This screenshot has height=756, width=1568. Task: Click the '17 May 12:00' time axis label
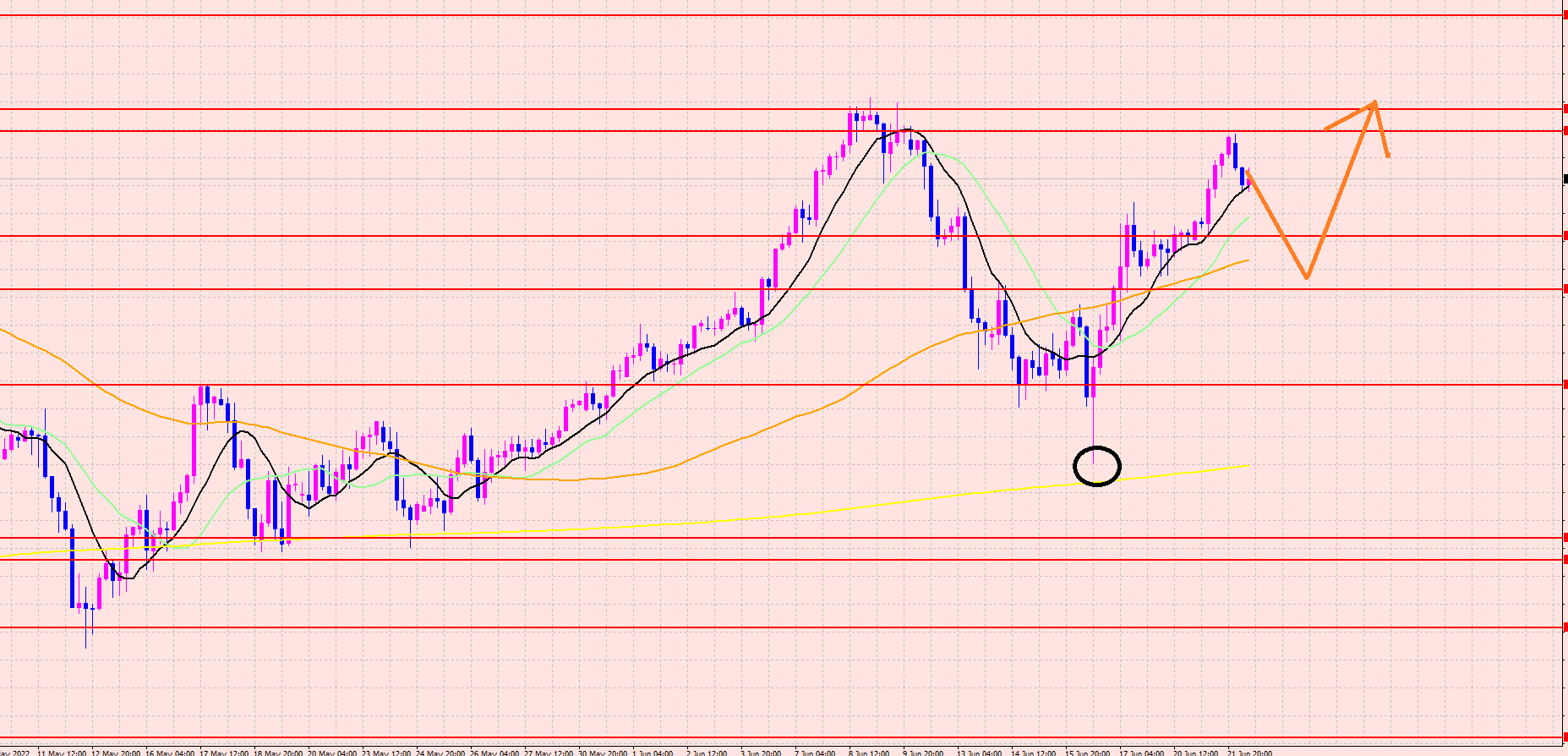click(x=224, y=752)
